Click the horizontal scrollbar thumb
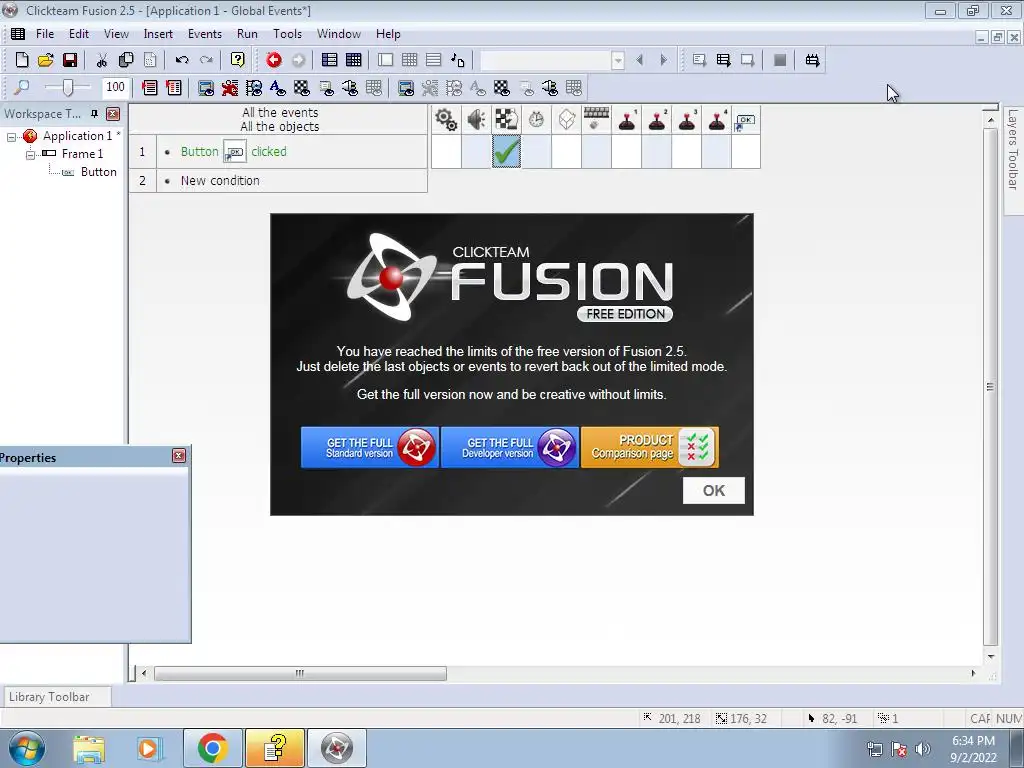The width and height of the screenshot is (1024, 768). pos(300,673)
